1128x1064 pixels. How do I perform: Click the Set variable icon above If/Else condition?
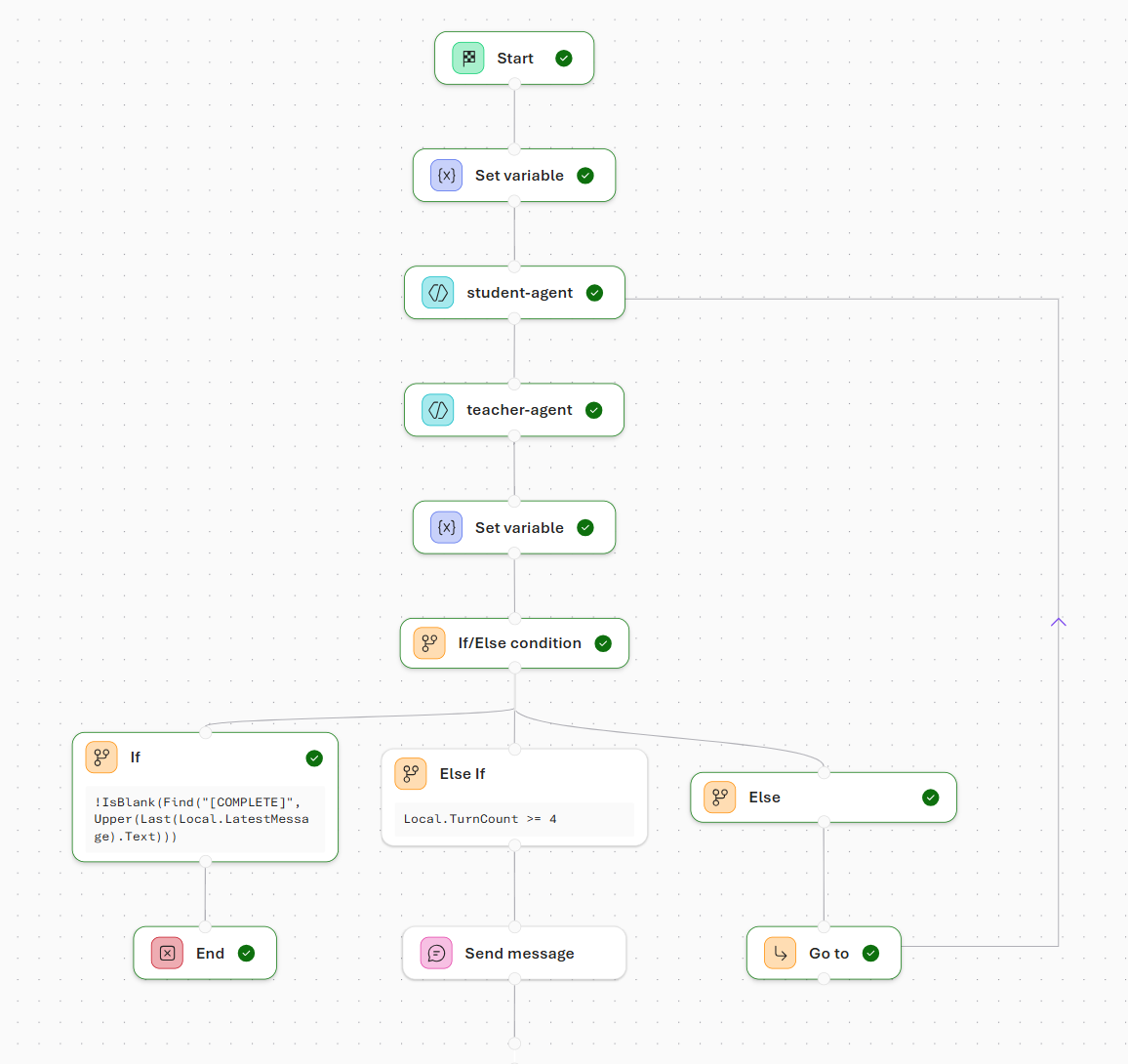(445, 527)
